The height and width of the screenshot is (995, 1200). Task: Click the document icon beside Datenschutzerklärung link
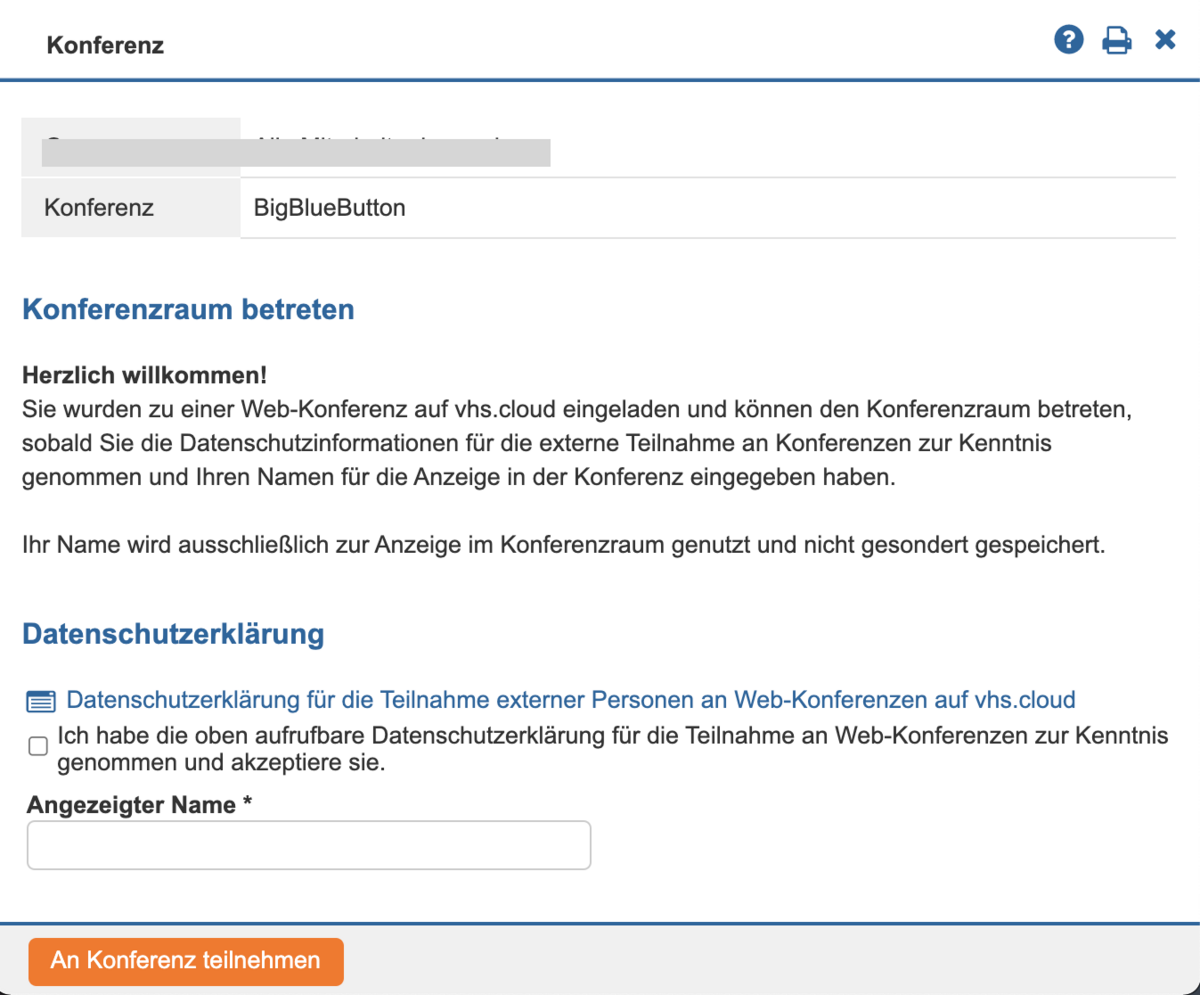(40, 700)
